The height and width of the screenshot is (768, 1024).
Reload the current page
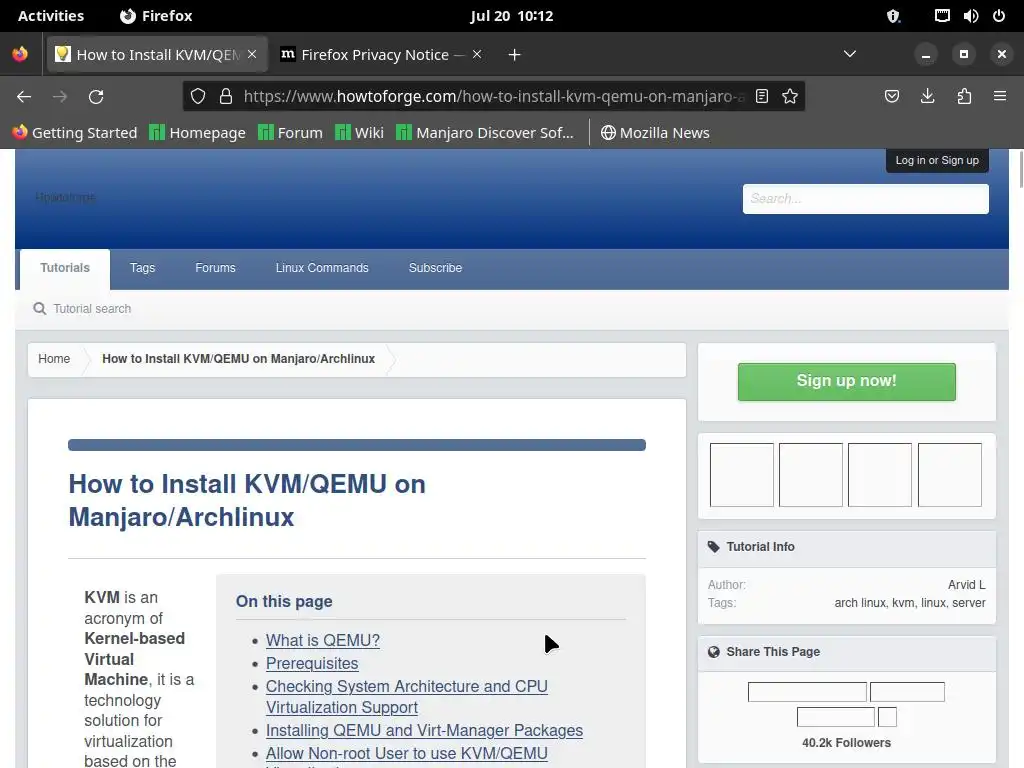tap(96, 97)
